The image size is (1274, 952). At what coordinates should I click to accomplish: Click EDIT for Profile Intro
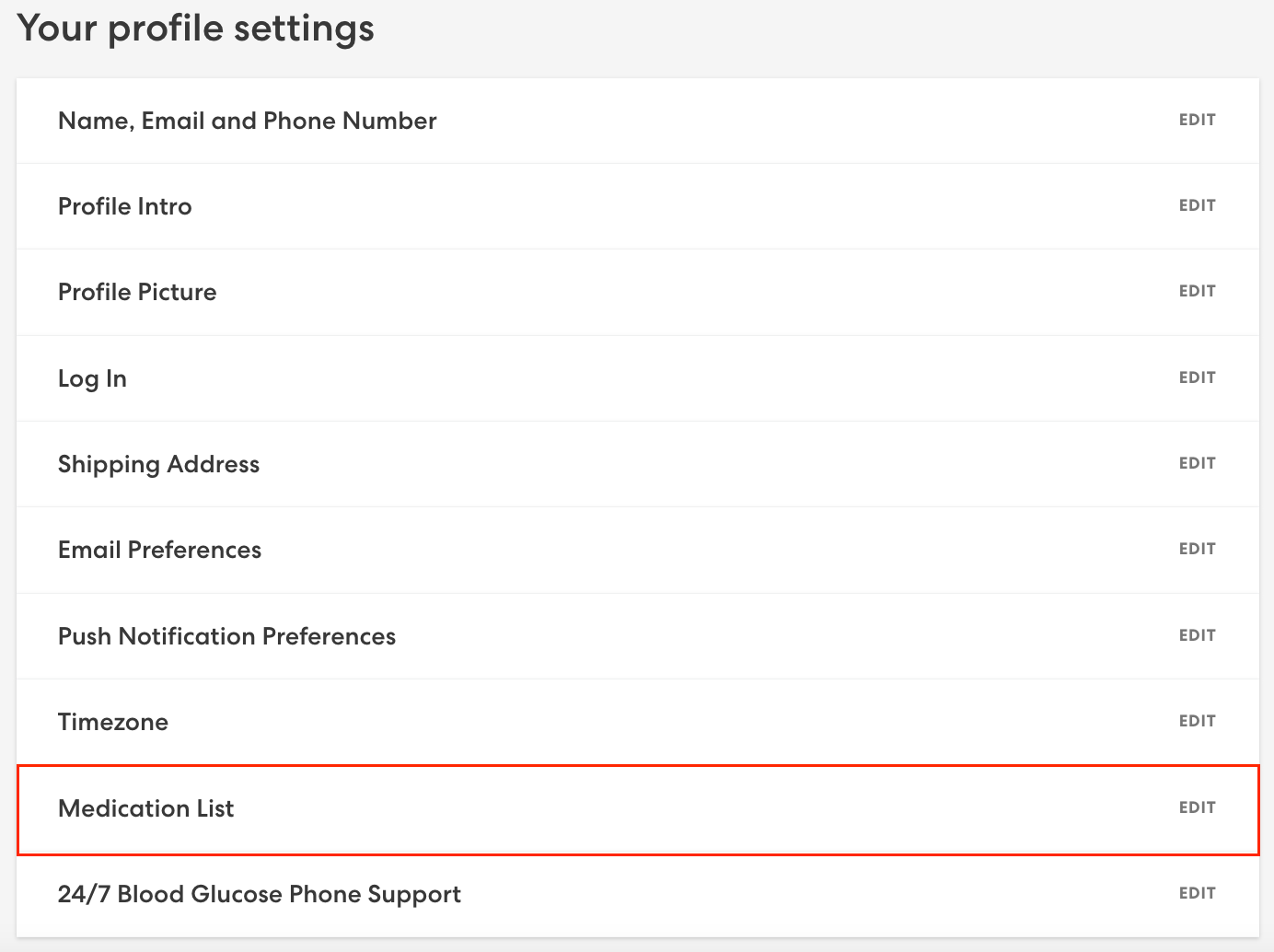click(x=1197, y=205)
